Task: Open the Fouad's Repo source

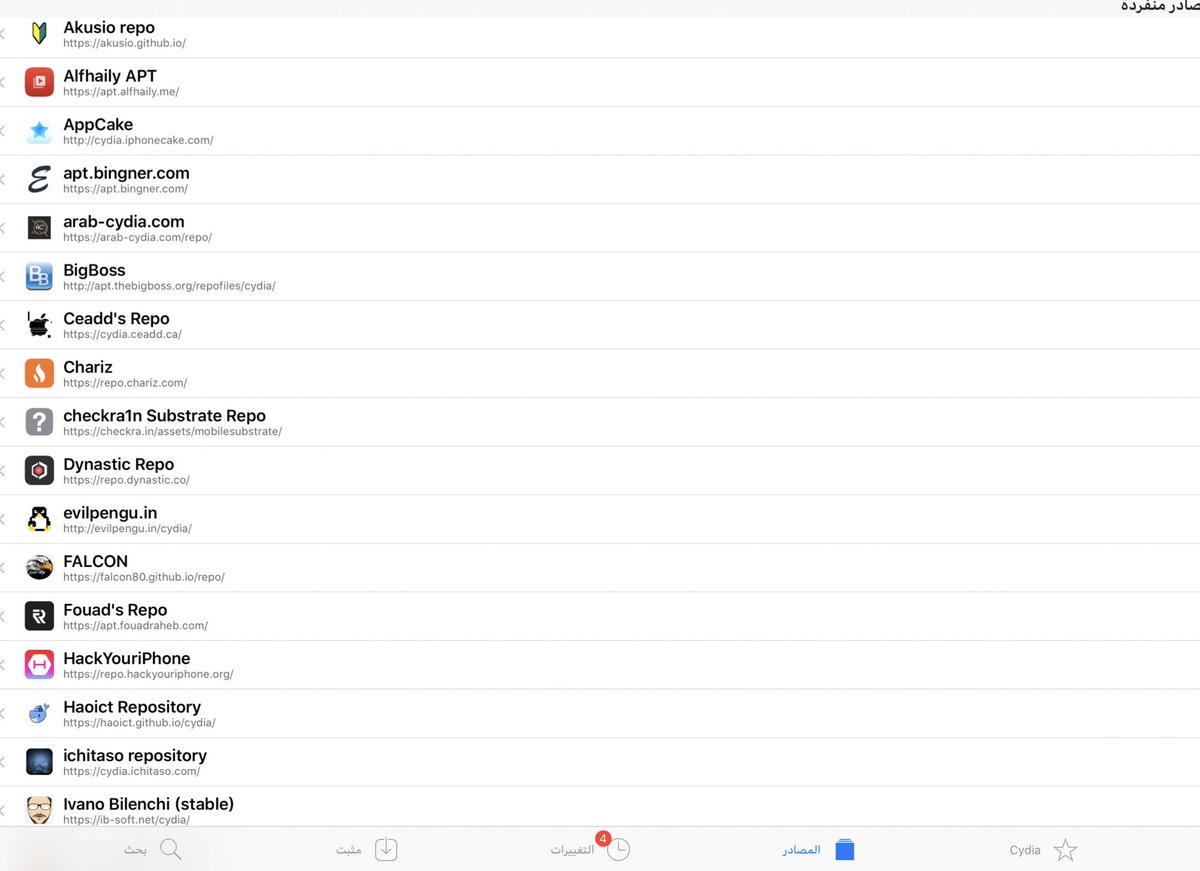Action: coord(600,616)
